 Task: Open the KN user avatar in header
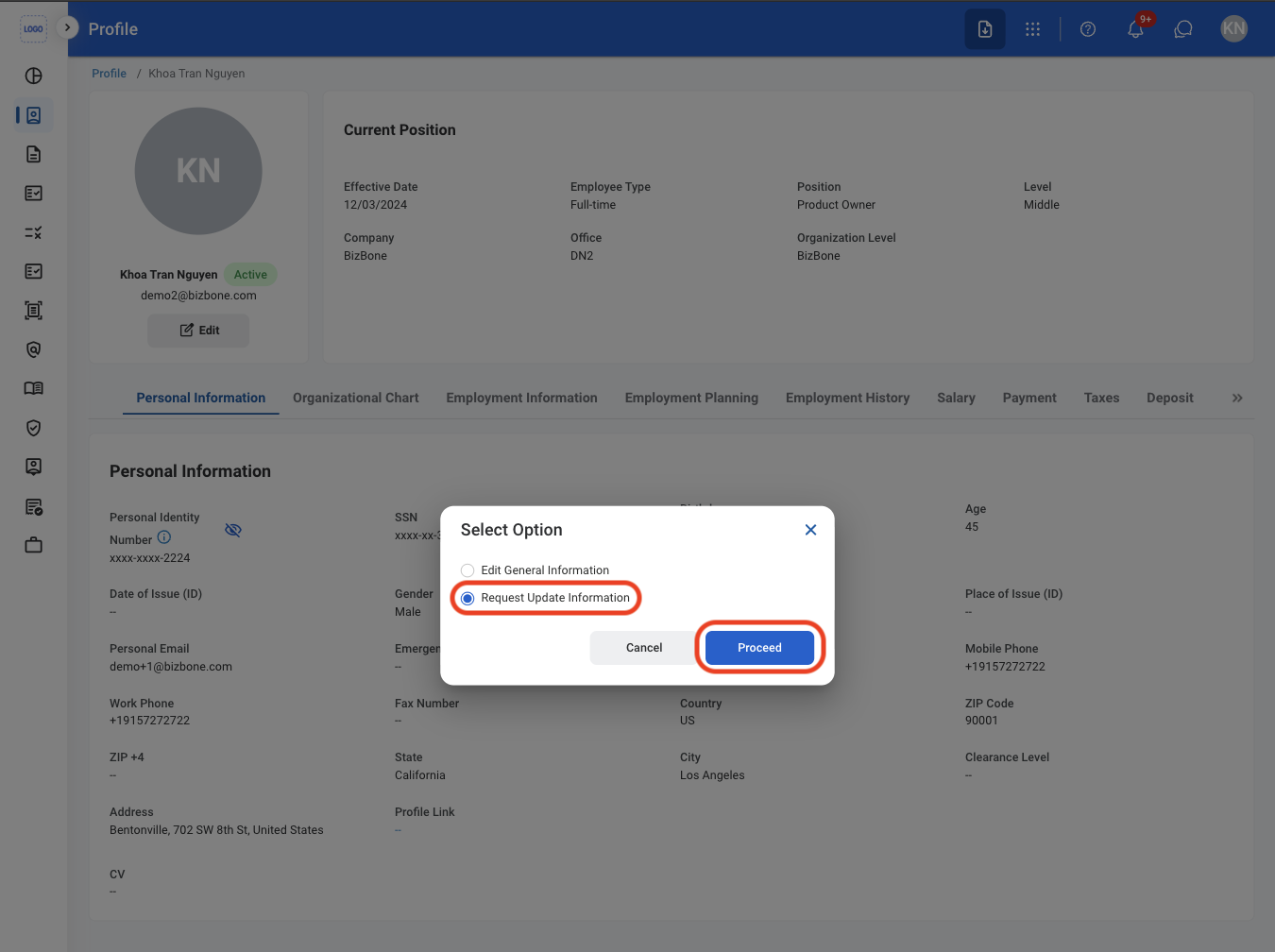tap(1234, 28)
